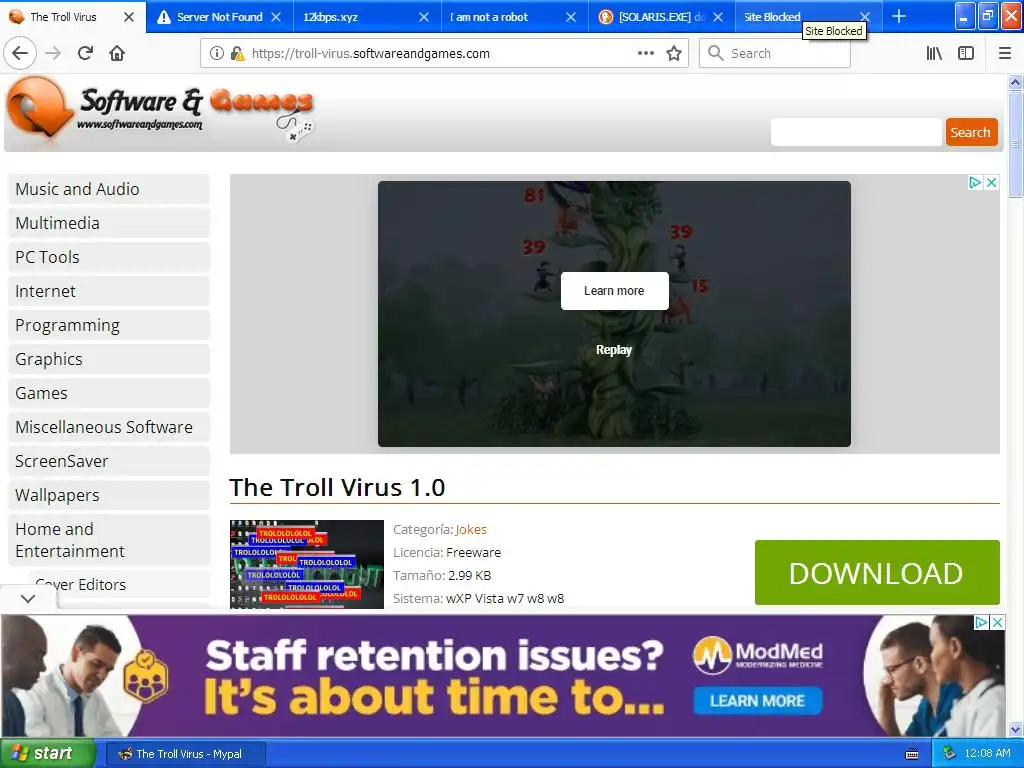Open PC Tools category
The height and width of the screenshot is (768, 1024).
coord(108,257)
